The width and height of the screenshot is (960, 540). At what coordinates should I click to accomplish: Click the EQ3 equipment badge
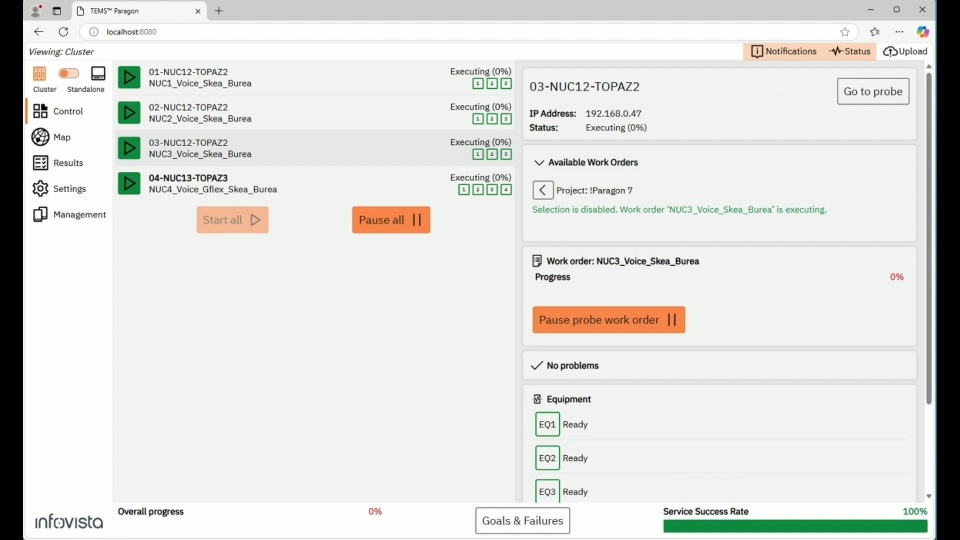pyautogui.click(x=547, y=491)
